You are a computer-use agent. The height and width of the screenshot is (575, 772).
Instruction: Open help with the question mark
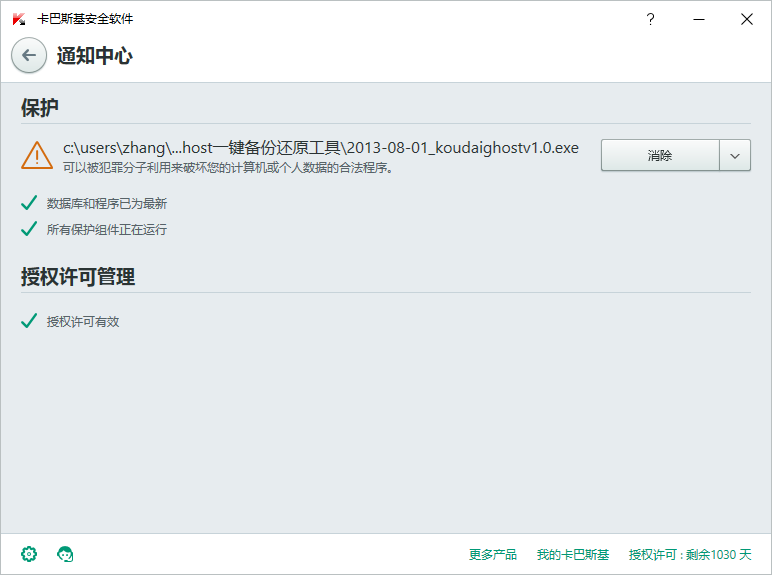pyautogui.click(x=650, y=19)
